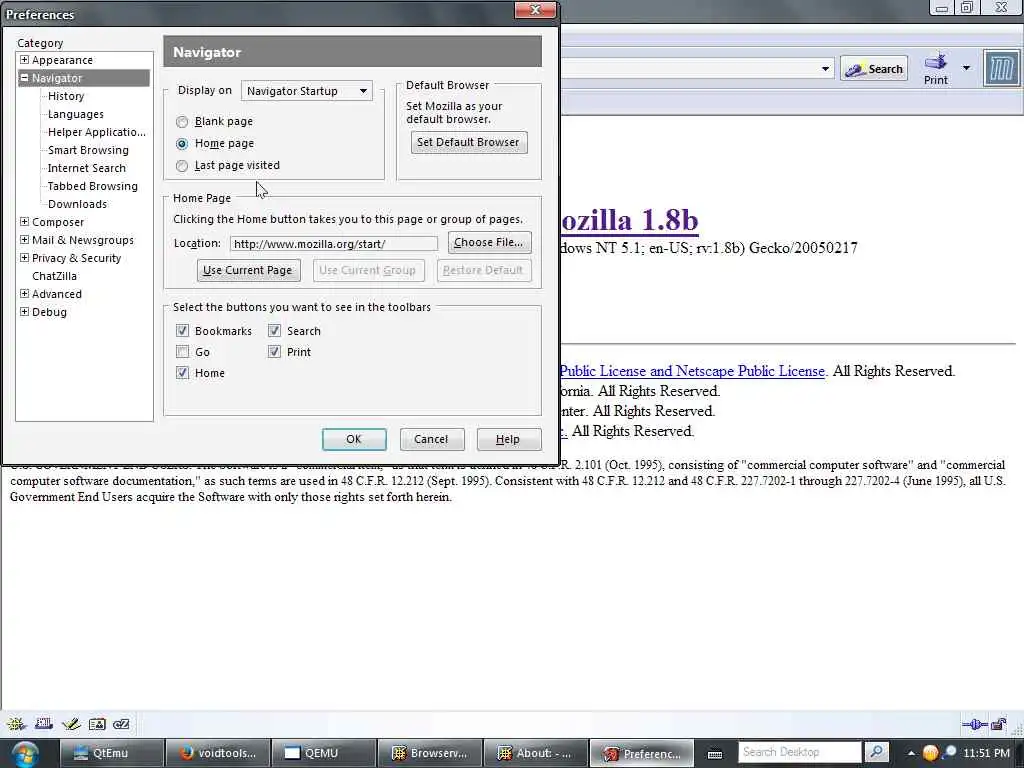
Task: Expand the Composer category
Action: click(x=24, y=221)
